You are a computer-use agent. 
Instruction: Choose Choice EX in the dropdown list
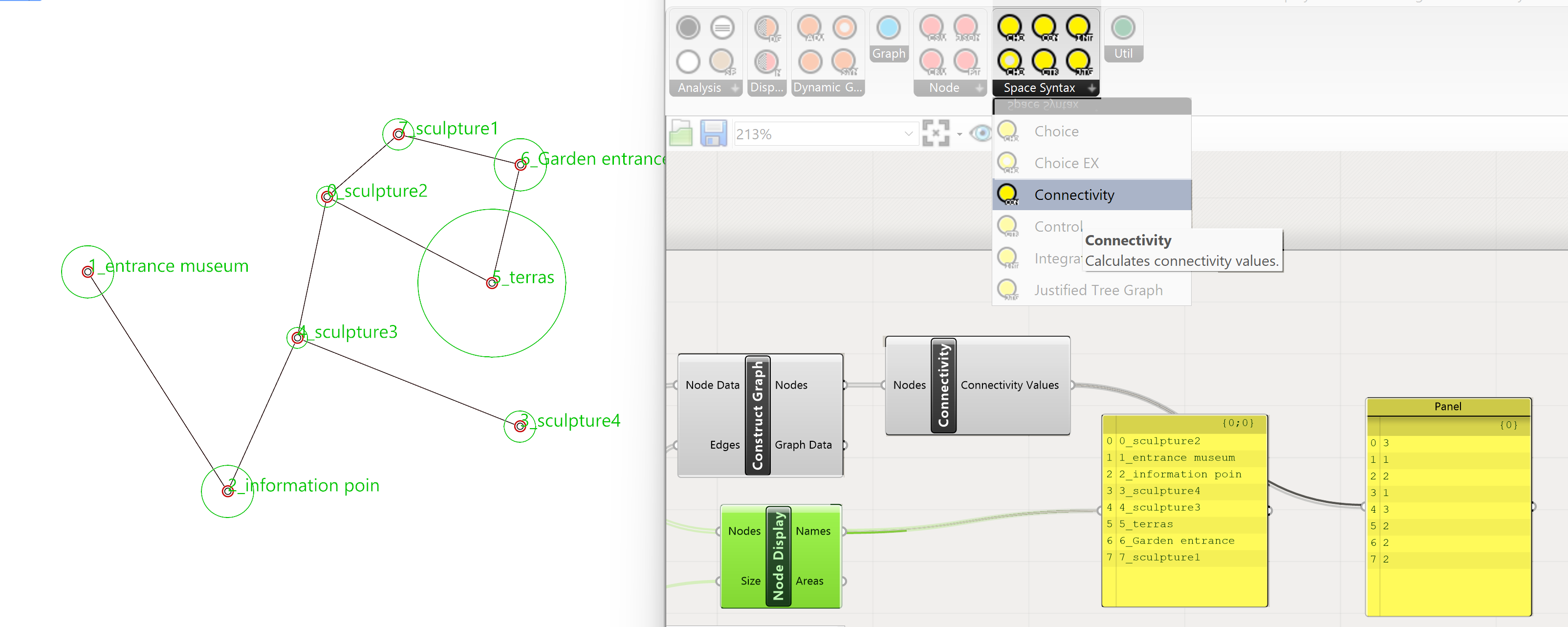1066,163
